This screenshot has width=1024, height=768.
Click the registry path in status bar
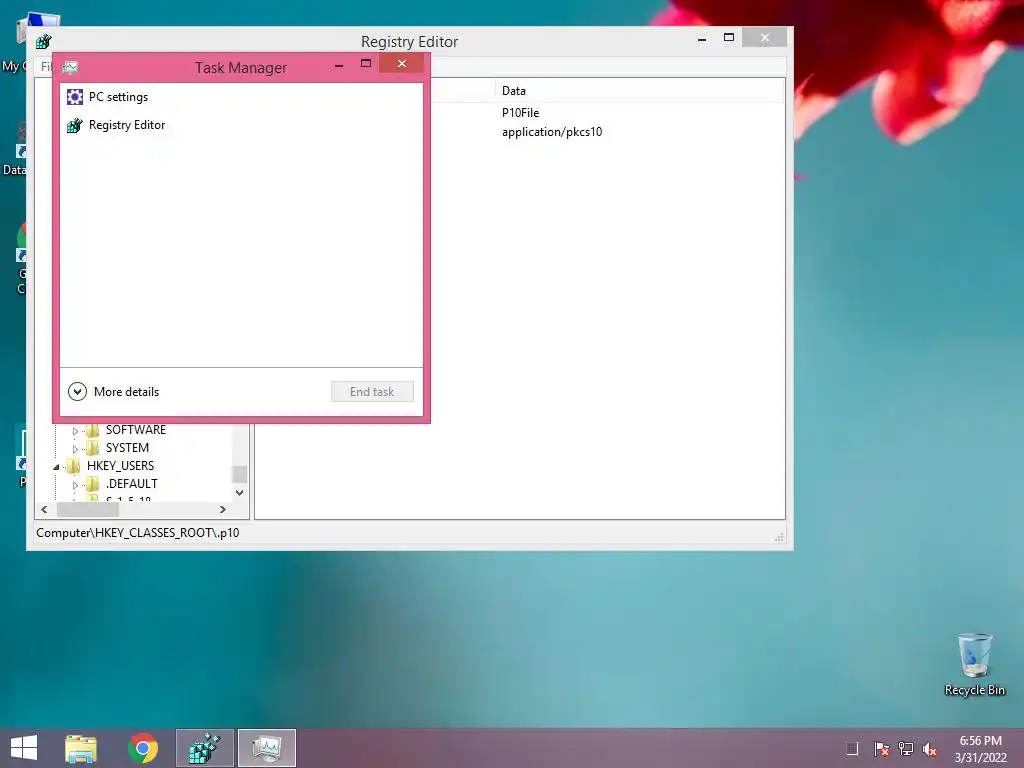click(x=138, y=532)
